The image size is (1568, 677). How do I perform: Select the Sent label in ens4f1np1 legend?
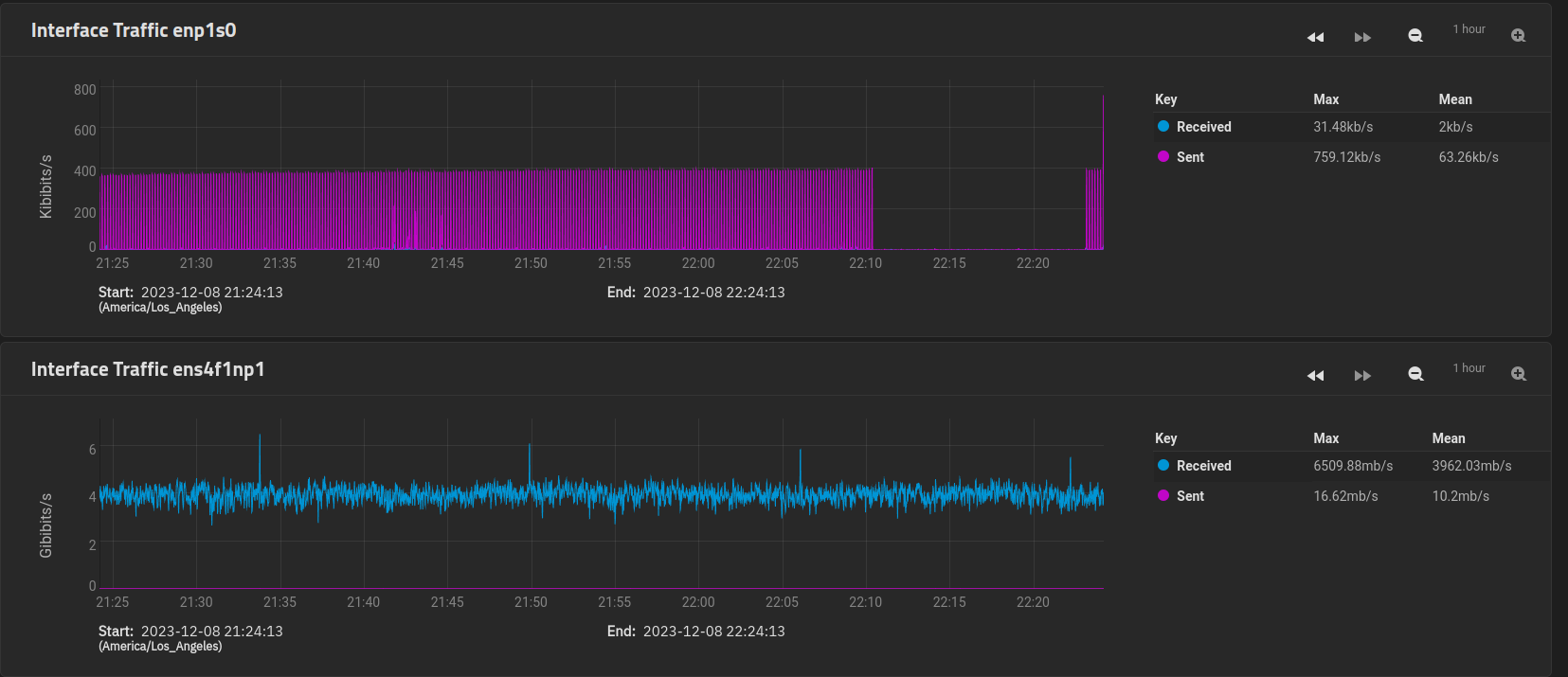(1191, 496)
